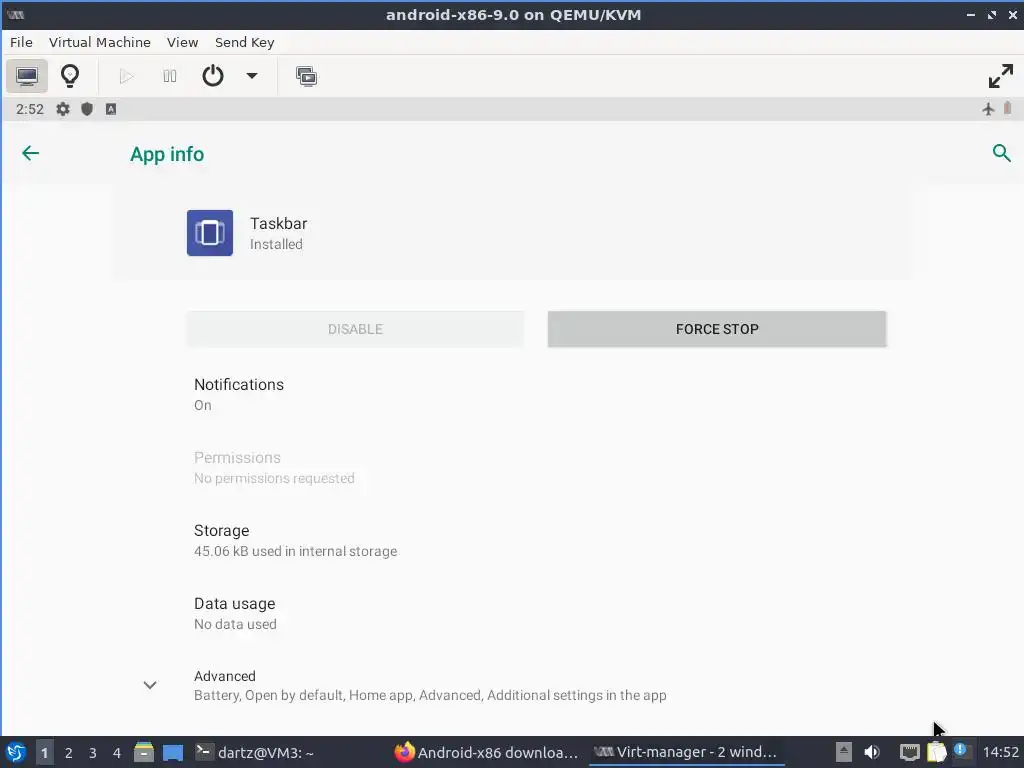Open the Send Key menu
This screenshot has height=768, width=1024.
pos(245,42)
